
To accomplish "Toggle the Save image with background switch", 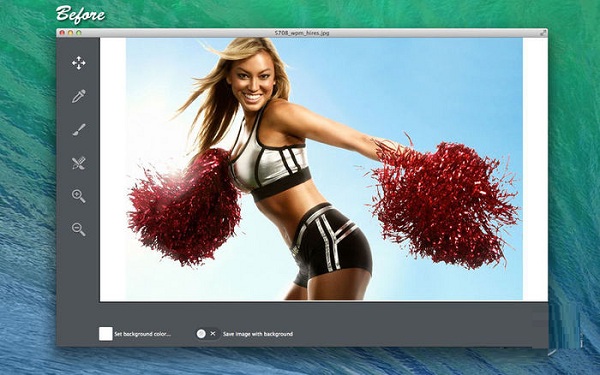I will coord(207,334).
